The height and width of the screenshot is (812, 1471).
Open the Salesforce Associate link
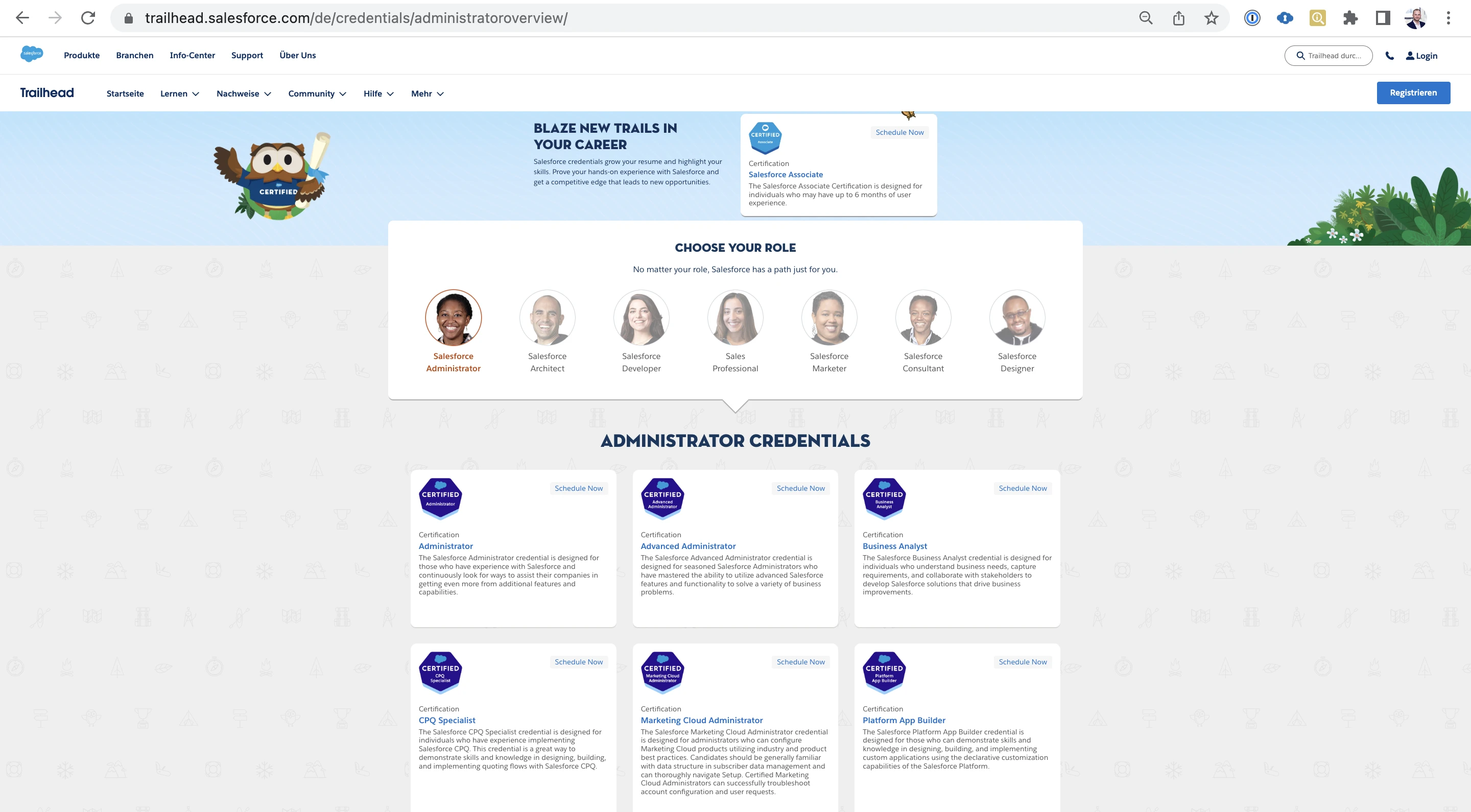pos(786,175)
